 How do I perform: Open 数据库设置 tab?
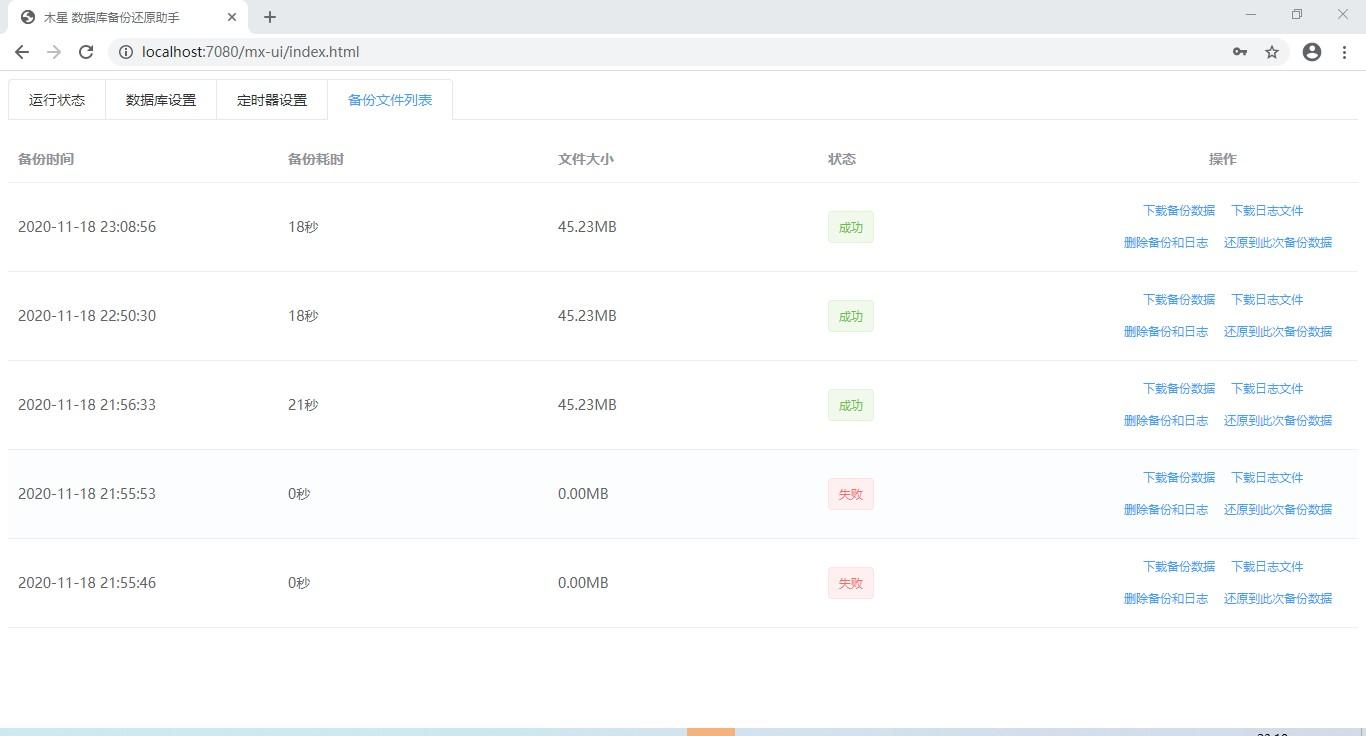[161, 100]
